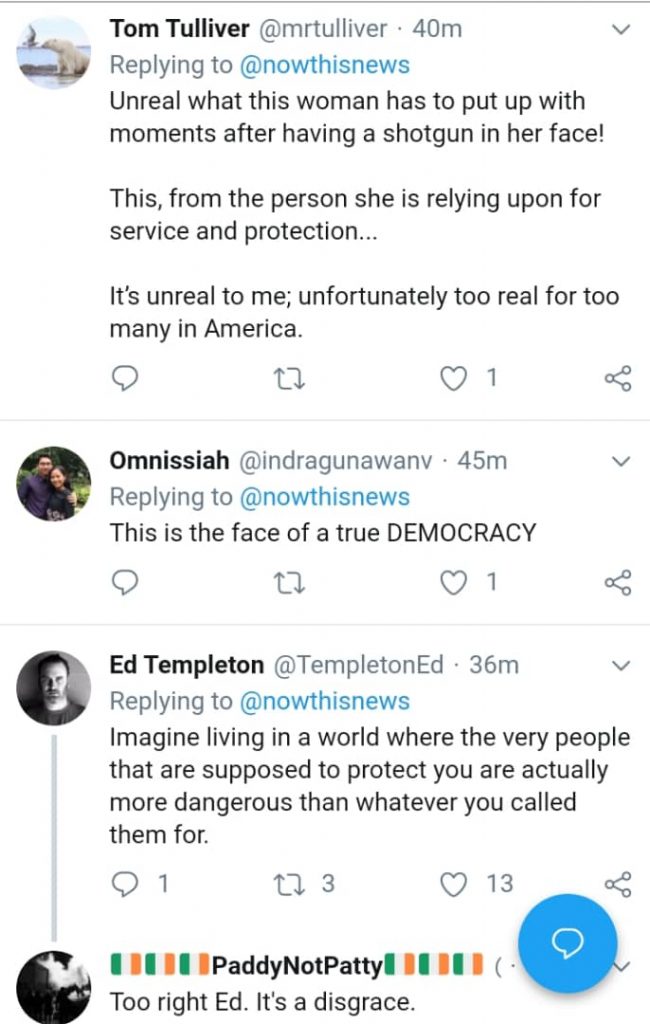The height and width of the screenshot is (1024, 650).
Task: Retweet Tom Tulliver's tweet
Action: click(x=288, y=378)
